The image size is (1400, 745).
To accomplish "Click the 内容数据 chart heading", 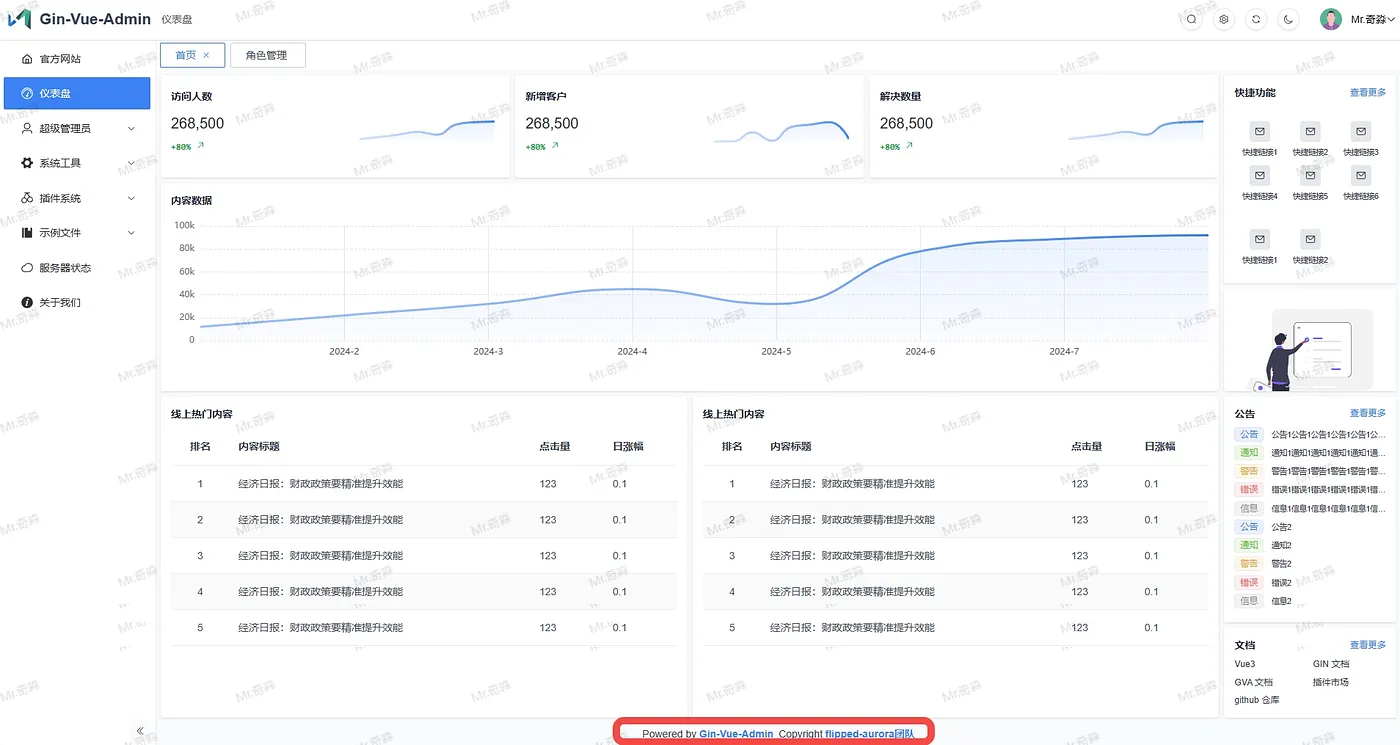I will coord(191,201).
